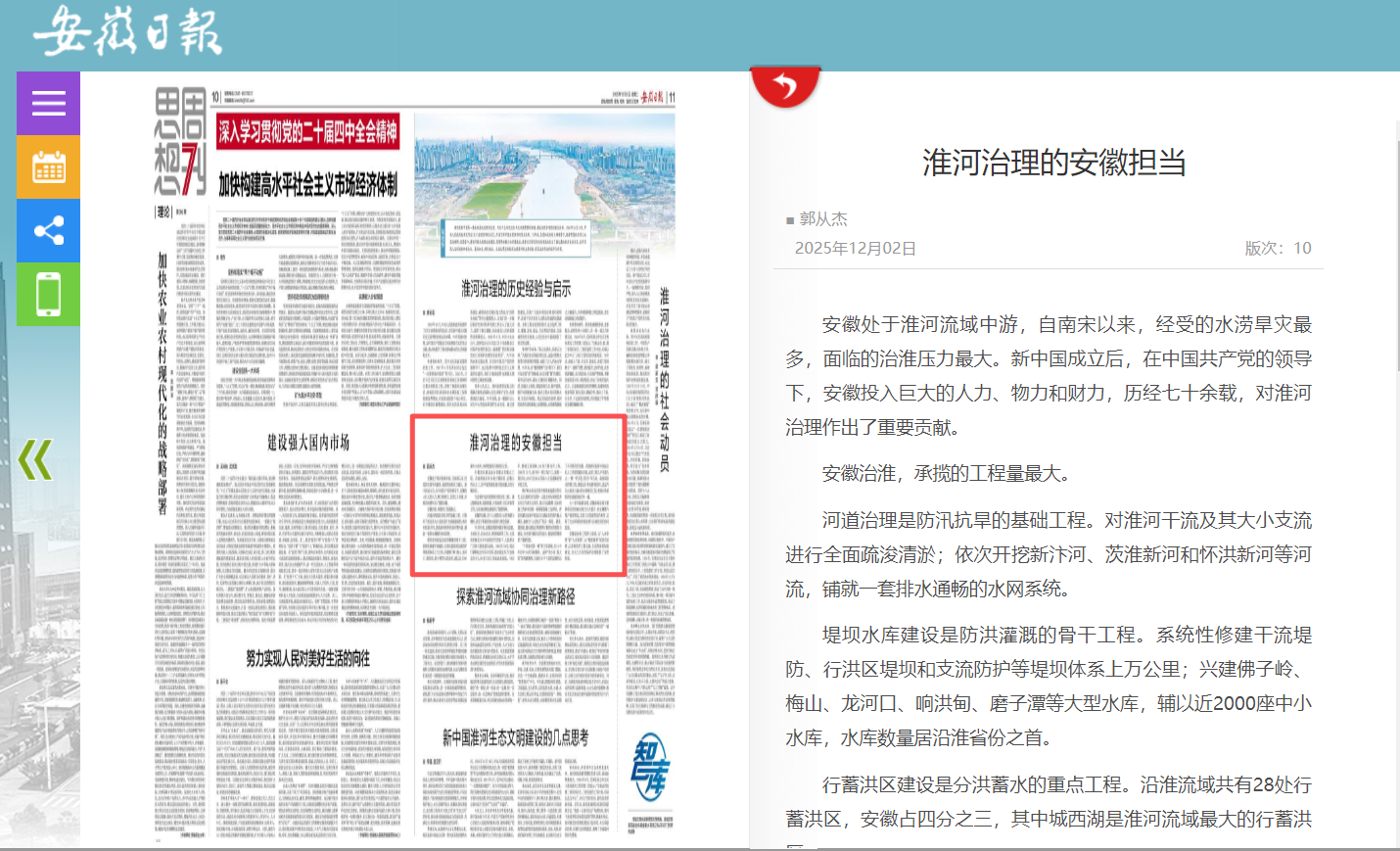Click the red banner 深入学习贯彻党的二十届四中全会精神

[308, 132]
